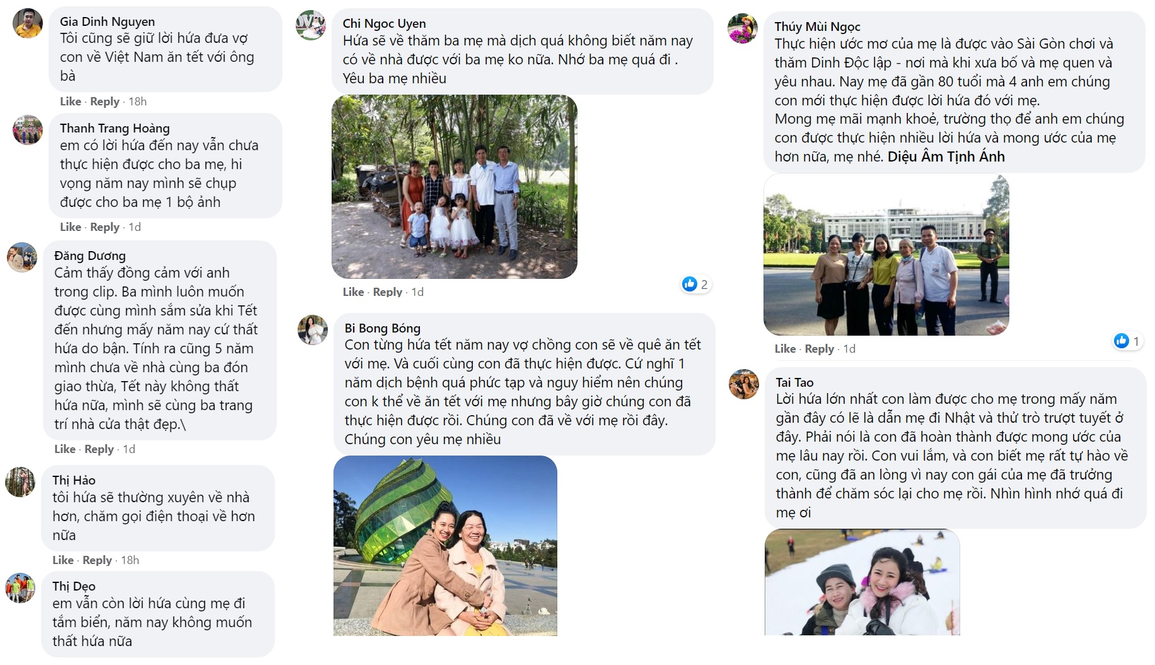
Task: Open Đăng Dương's avatar icon
Action: (x=22, y=257)
